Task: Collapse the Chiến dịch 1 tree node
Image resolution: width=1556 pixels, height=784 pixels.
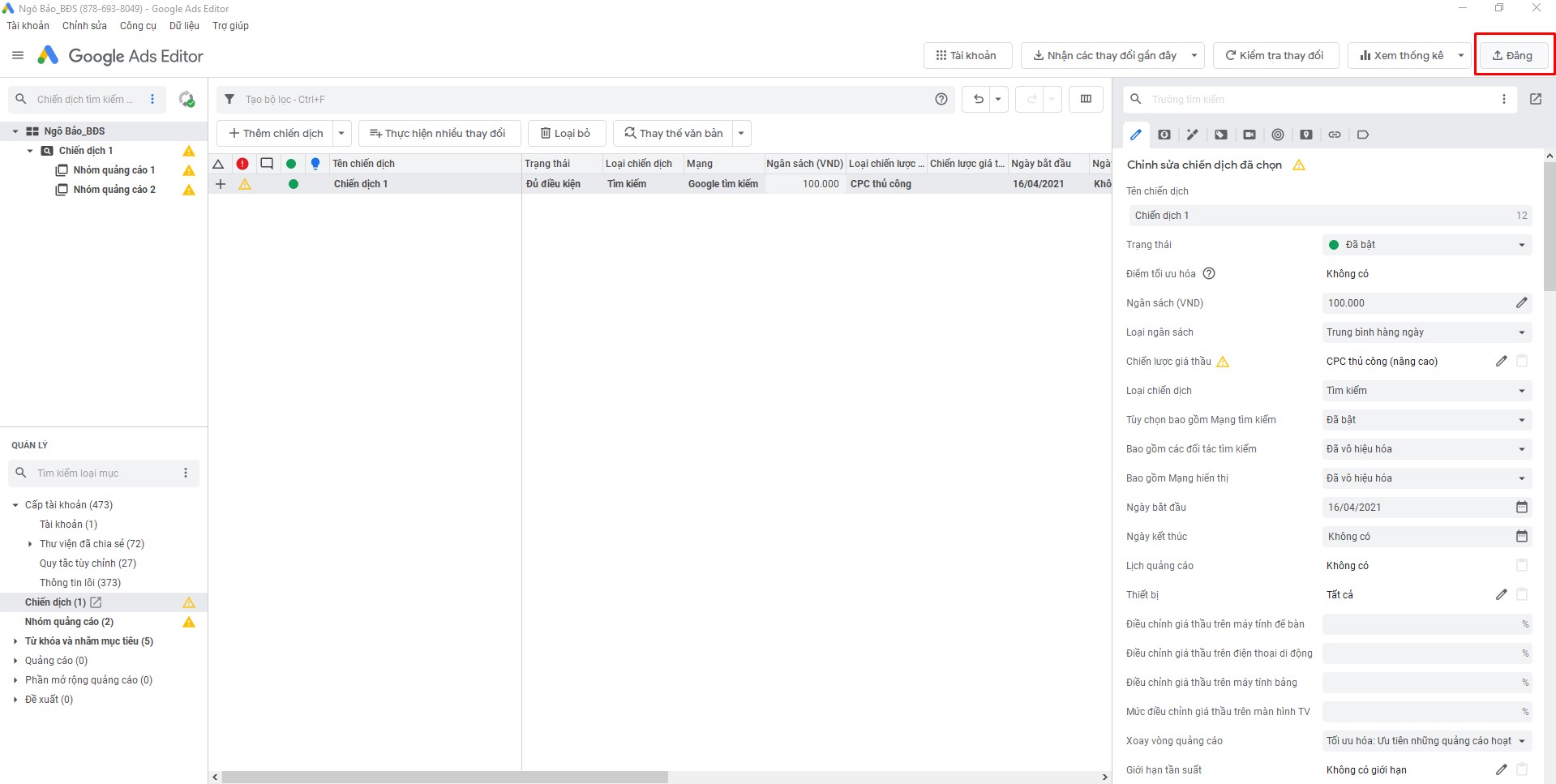Action: coord(30,151)
